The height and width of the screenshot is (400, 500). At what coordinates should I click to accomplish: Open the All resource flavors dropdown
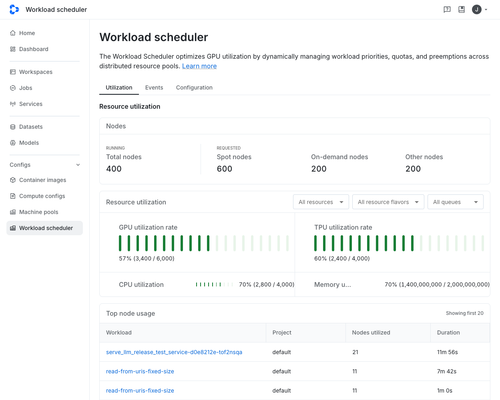[x=388, y=202]
